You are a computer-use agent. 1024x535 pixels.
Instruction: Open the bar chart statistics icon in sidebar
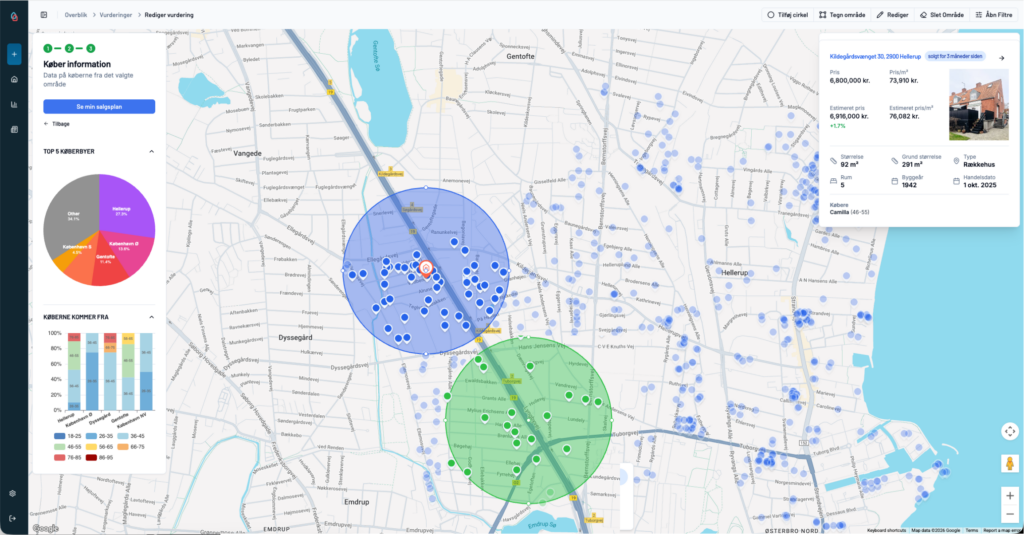14,104
